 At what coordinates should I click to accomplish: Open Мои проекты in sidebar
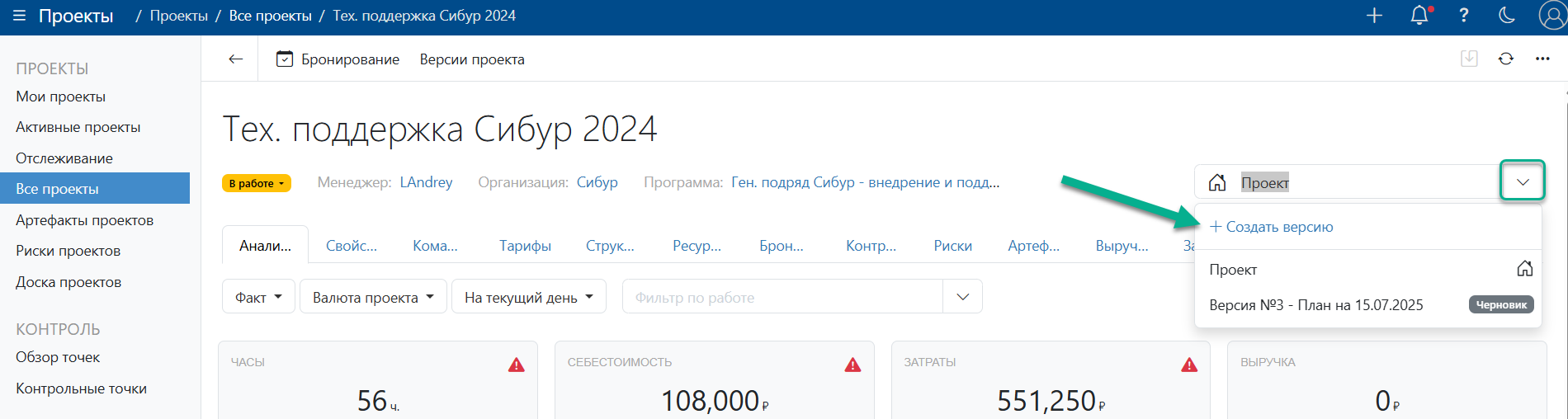click(61, 97)
